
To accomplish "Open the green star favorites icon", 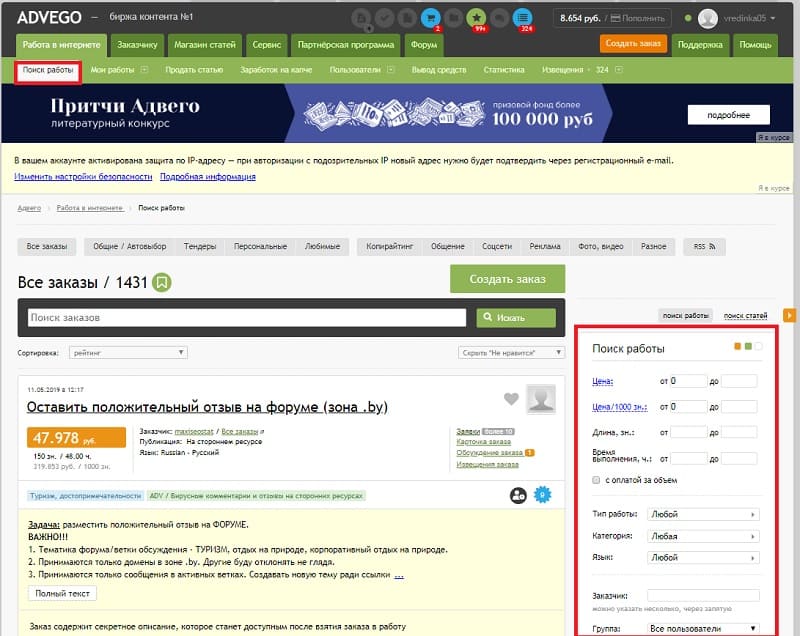I will [477, 17].
